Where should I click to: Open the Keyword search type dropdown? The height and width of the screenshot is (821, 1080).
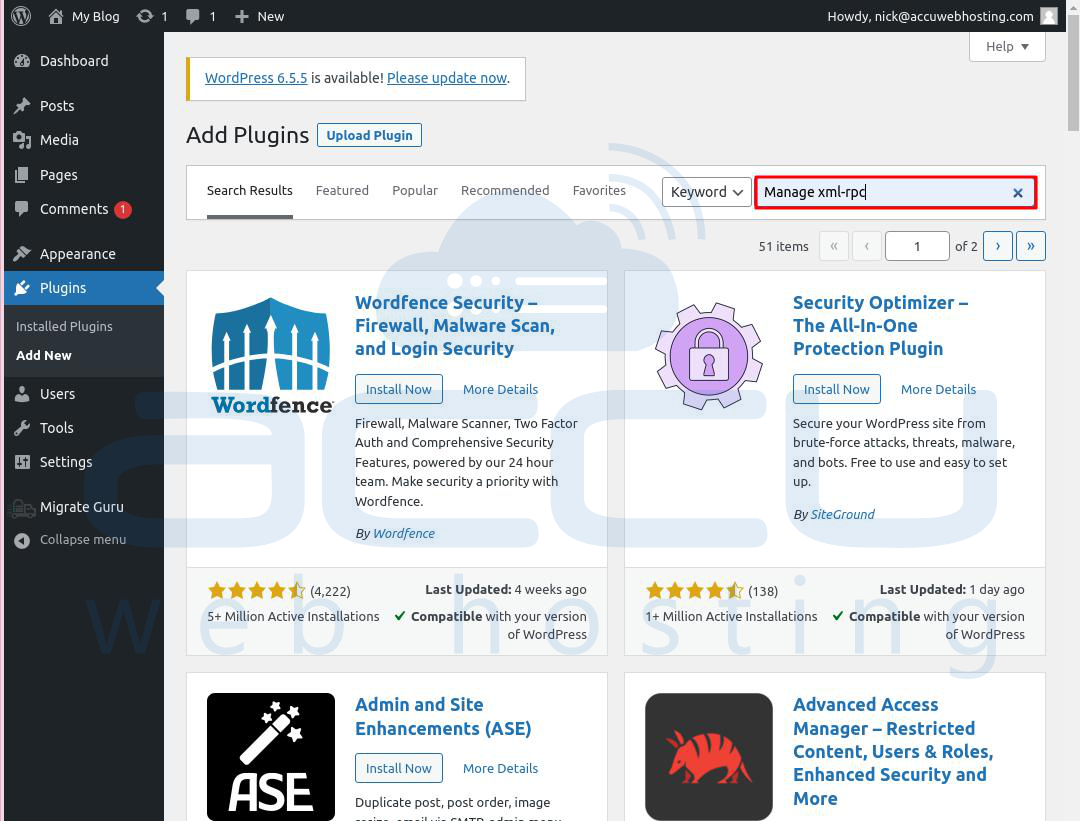(x=706, y=192)
